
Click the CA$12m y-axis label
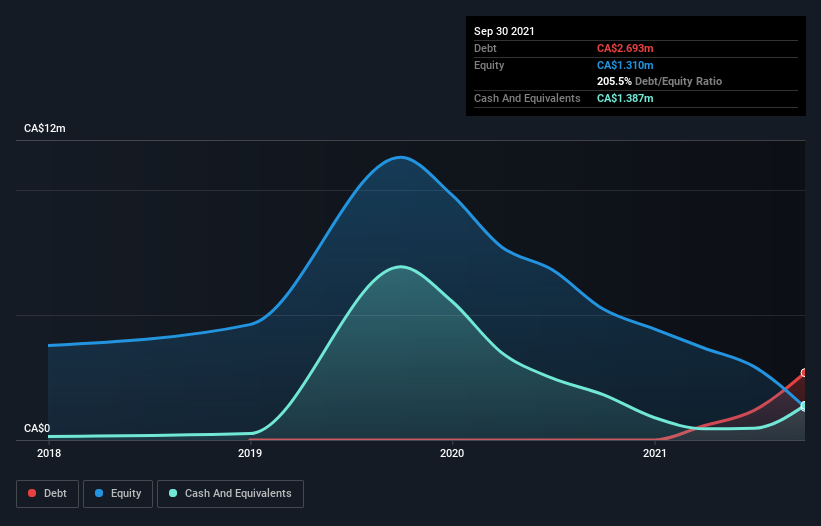[45, 128]
